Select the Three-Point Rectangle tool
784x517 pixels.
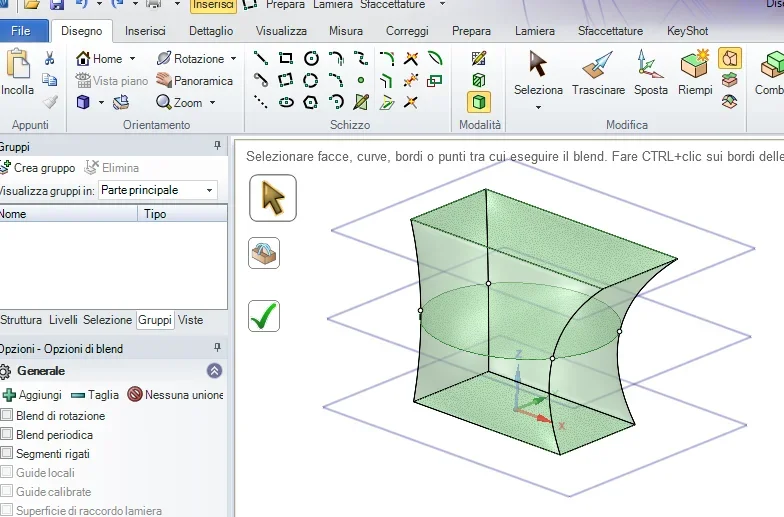pyautogui.click(x=286, y=80)
